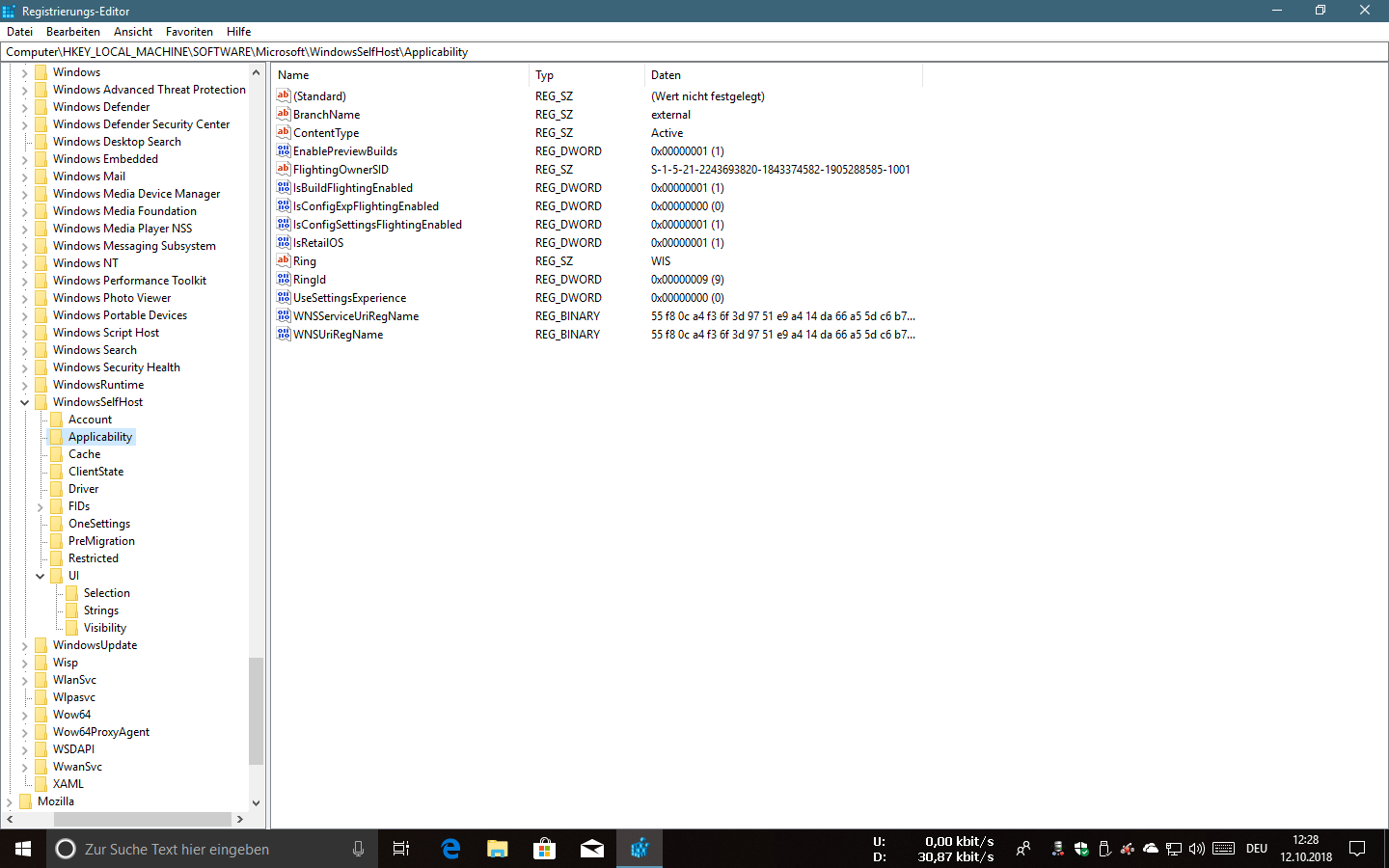This screenshot has height=868, width=1389.
Task: Open the Action Center notifications icon
Action: (1357, 849)
